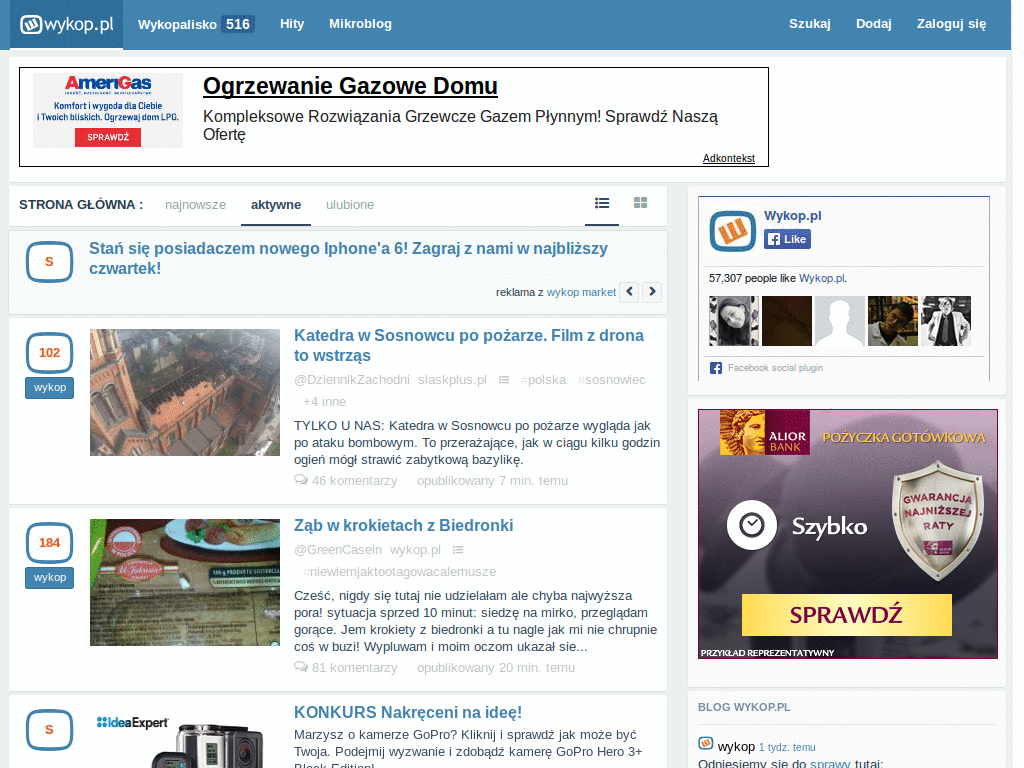This screenshot has width=1024, height=768.
Task: Show next wykop market ad arrow
Action: click(x=652, y=292)
